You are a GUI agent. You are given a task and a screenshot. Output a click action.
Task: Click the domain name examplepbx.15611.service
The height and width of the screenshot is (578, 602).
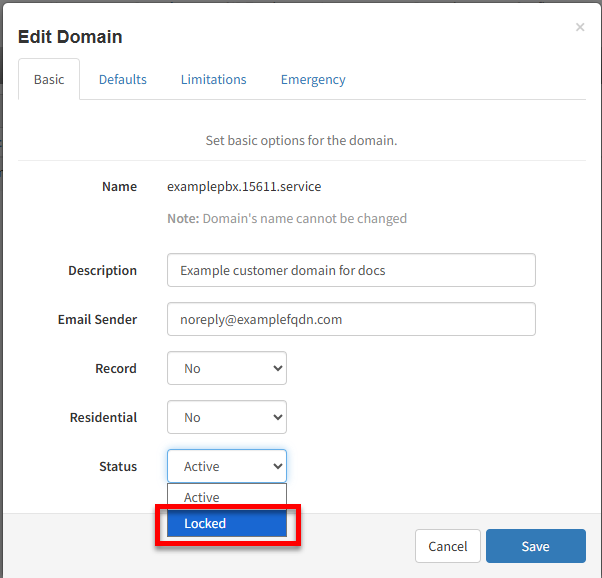click(244, 187)
